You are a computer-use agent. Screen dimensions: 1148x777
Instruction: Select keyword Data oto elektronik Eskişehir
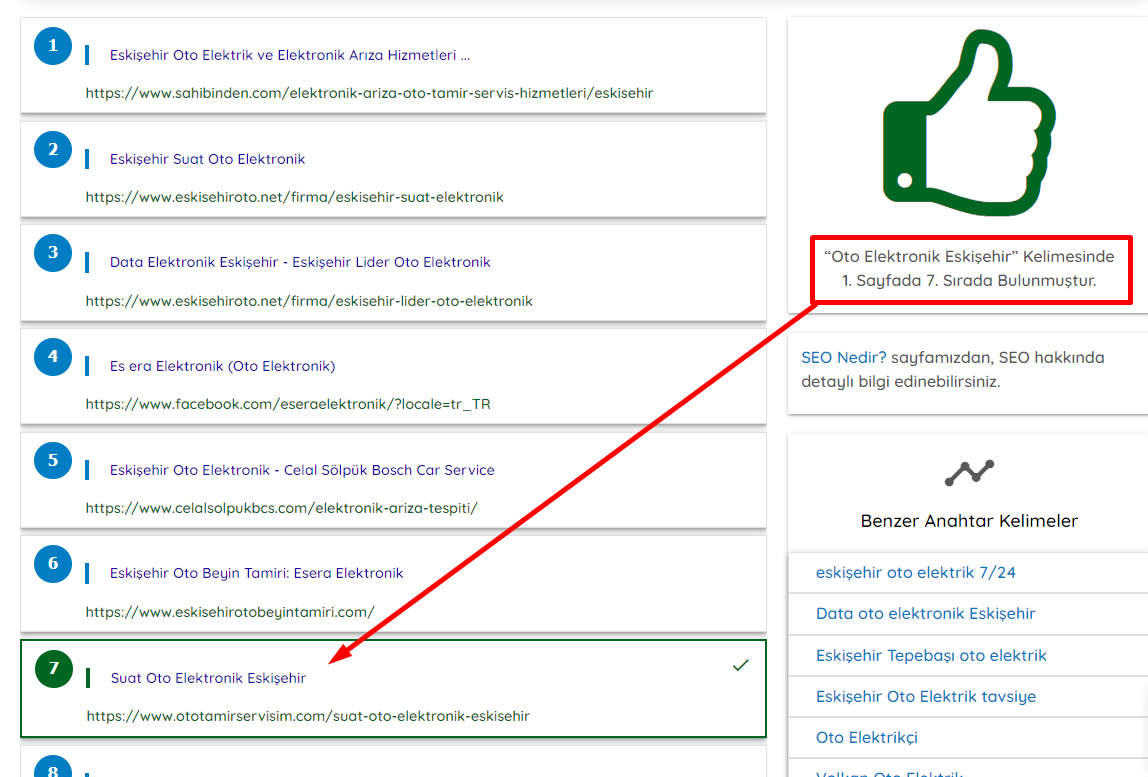[x=925, y=614]
